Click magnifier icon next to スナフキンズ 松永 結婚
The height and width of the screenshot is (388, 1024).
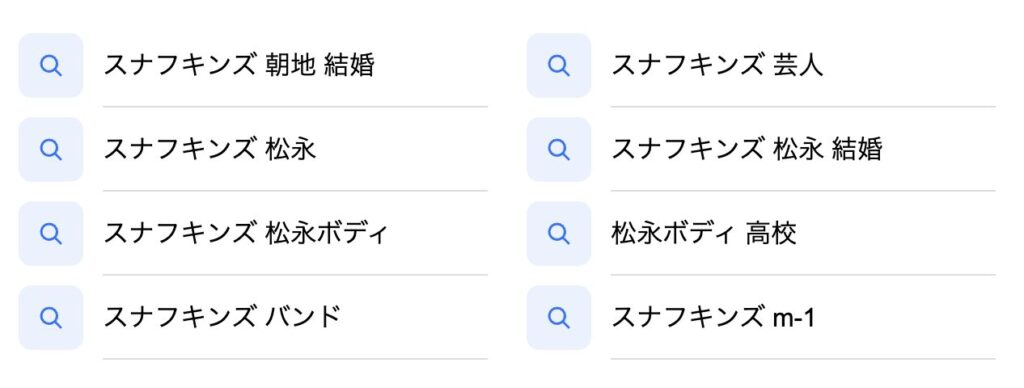coord(559,150)
